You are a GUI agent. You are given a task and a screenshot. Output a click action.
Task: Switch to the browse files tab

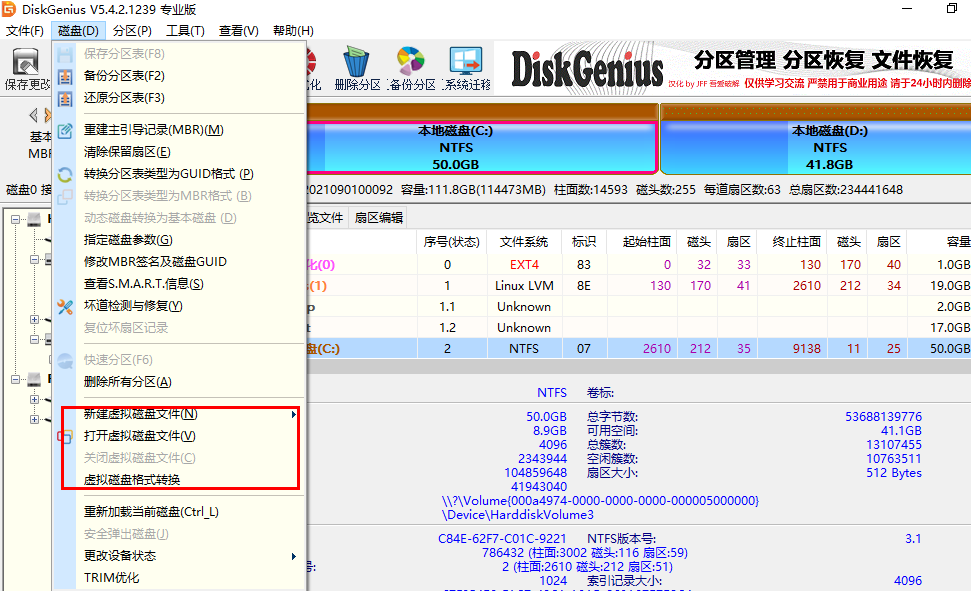(325, 217)
